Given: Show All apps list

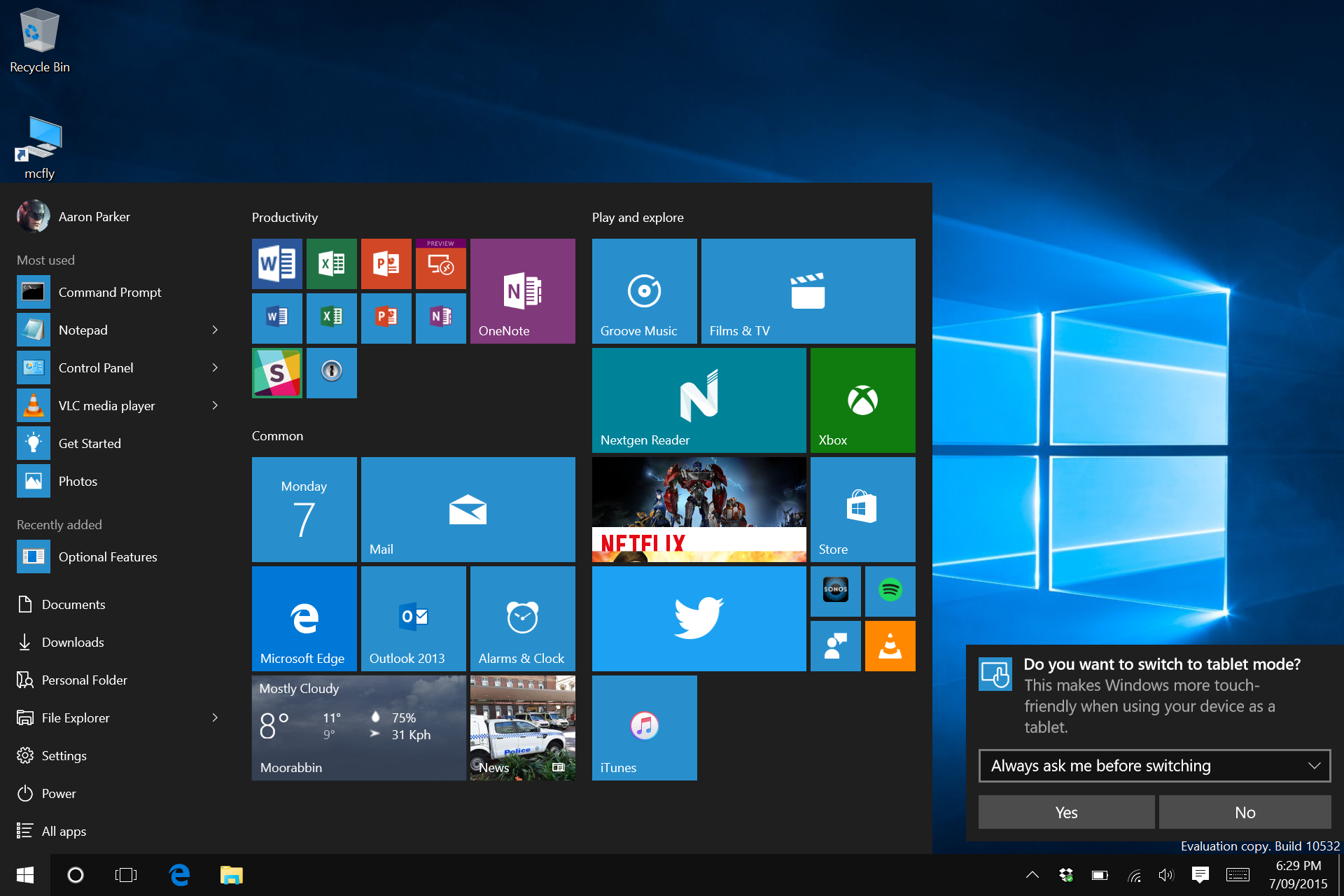Looking at the screenshot, I should pos(116,831).
